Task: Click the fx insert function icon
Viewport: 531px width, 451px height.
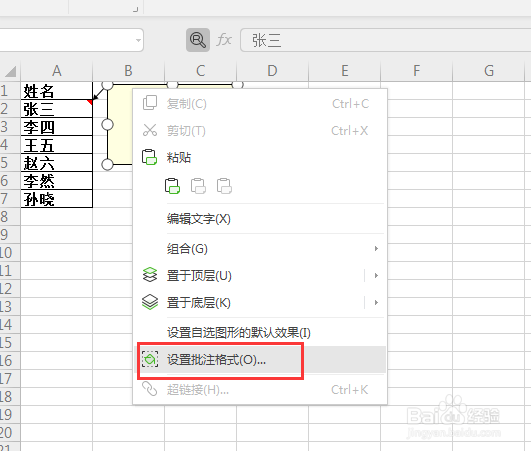Action: (x=224, y=40)
